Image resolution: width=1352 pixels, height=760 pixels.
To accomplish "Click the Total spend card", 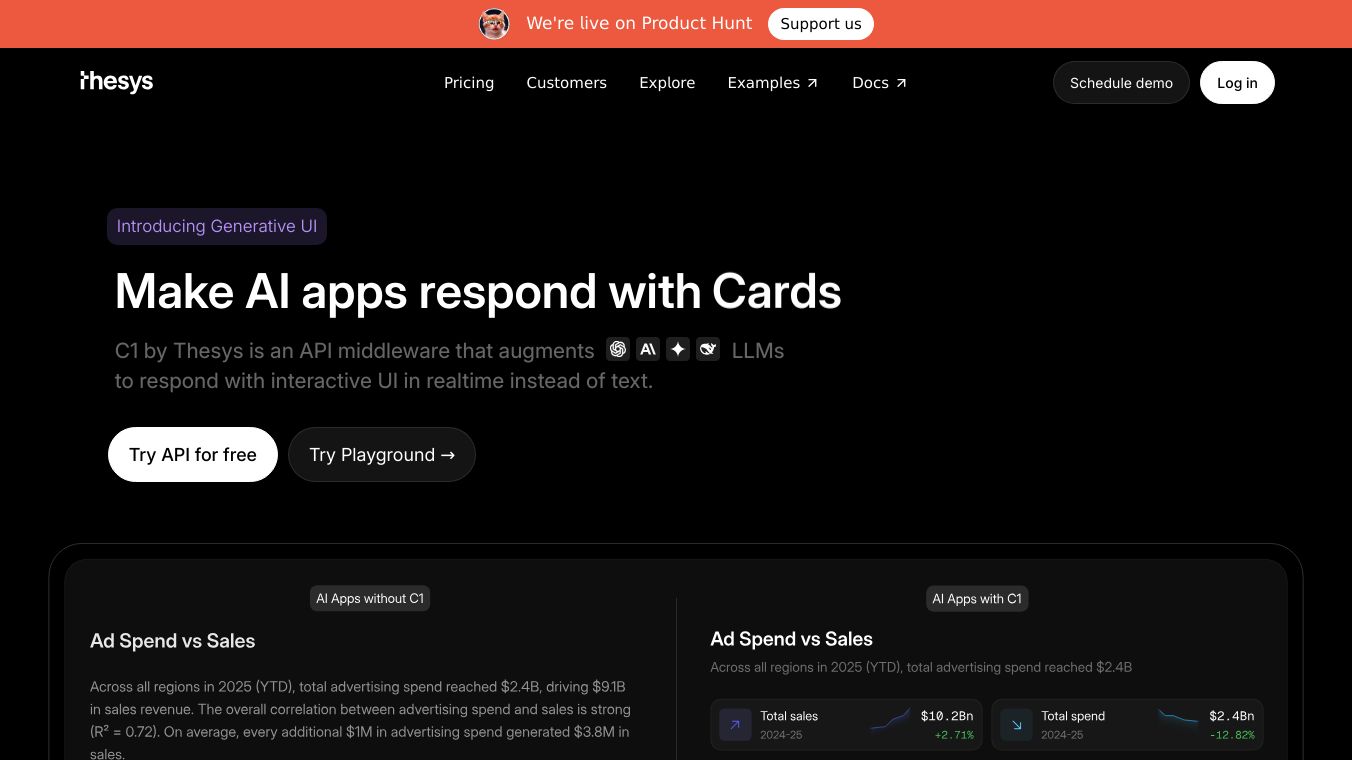I will pyautogui.click(x=1127, y=725).
